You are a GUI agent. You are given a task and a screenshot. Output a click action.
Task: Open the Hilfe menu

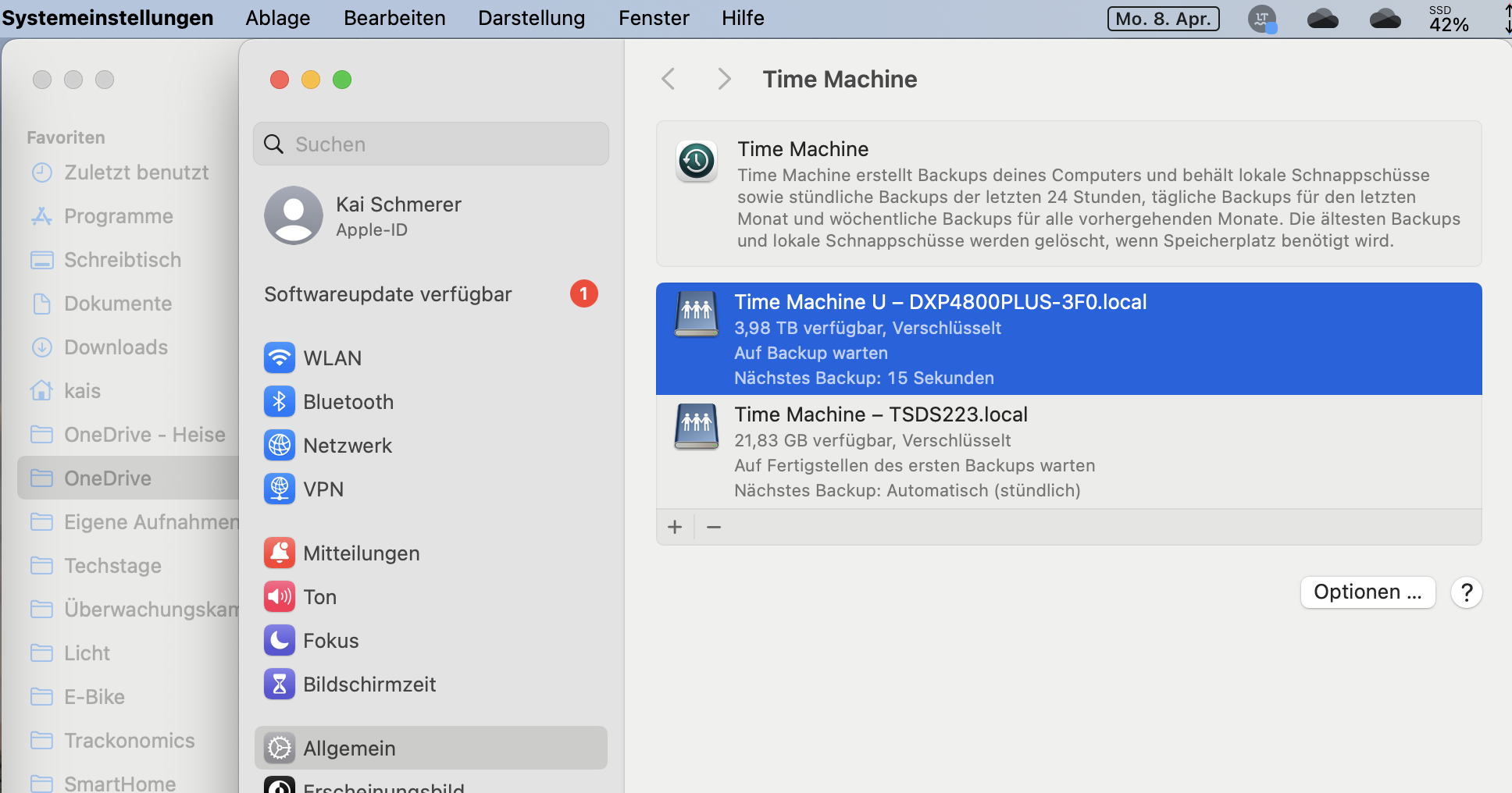point(743,18)
